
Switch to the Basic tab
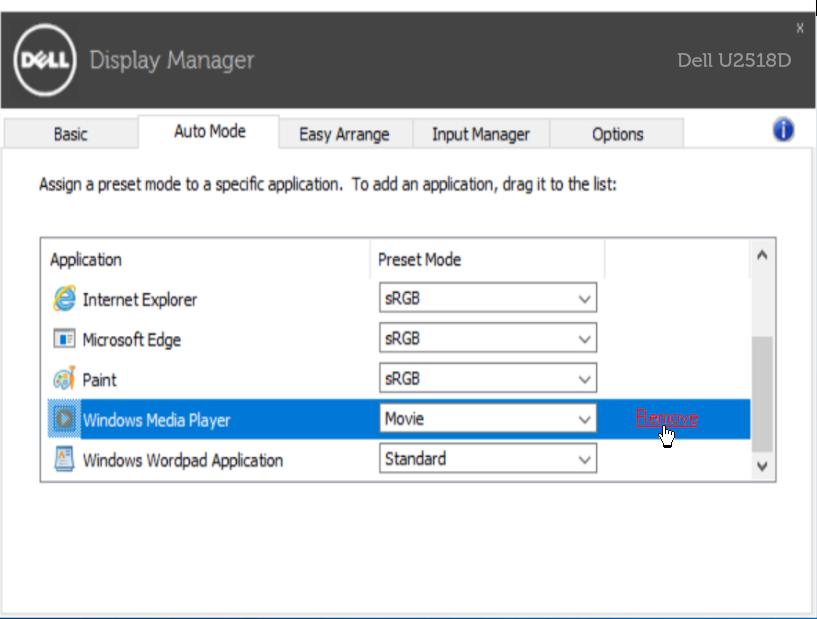tap(71, 134)
